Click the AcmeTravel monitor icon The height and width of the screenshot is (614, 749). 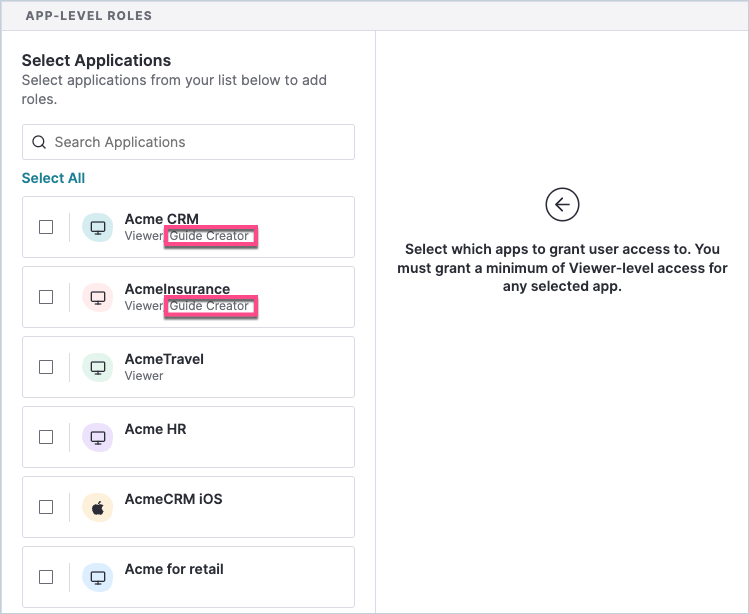pos(97,367)
